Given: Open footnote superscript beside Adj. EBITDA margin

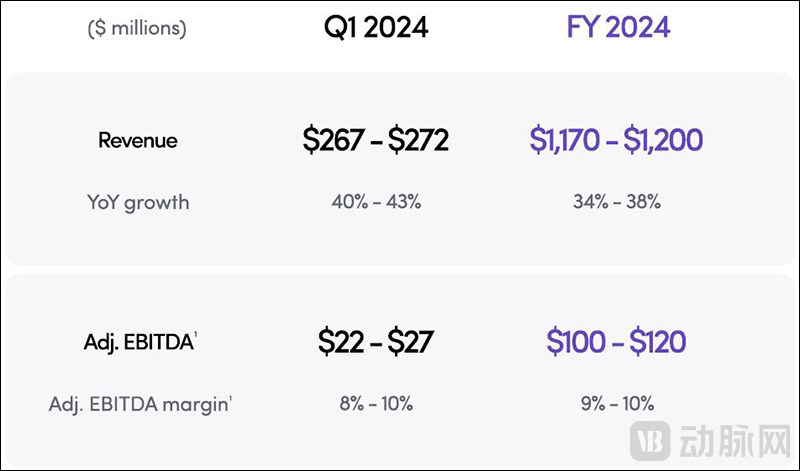Looking at the screenshot, I should click(233, 399).
